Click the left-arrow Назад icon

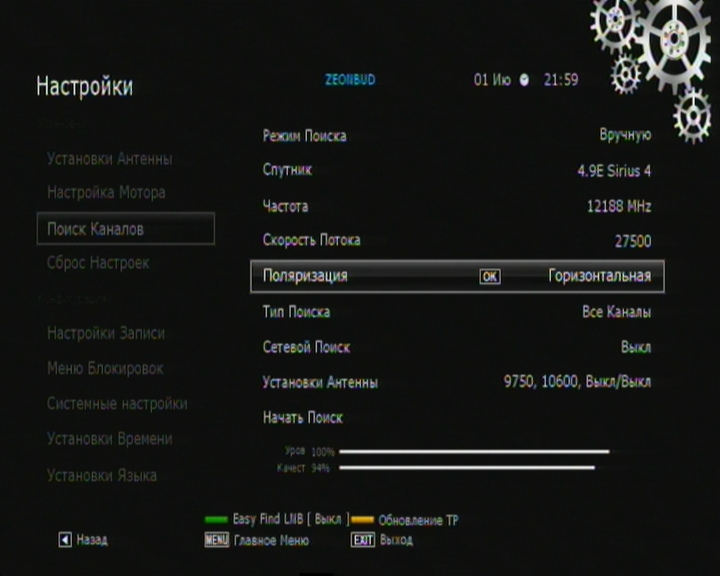click(65, 540)
